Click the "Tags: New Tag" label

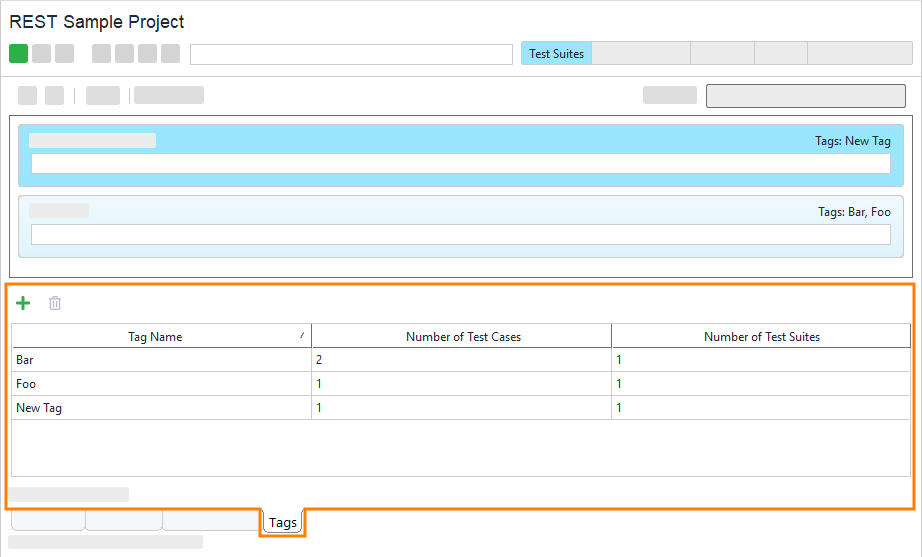[x=852, y=141]
